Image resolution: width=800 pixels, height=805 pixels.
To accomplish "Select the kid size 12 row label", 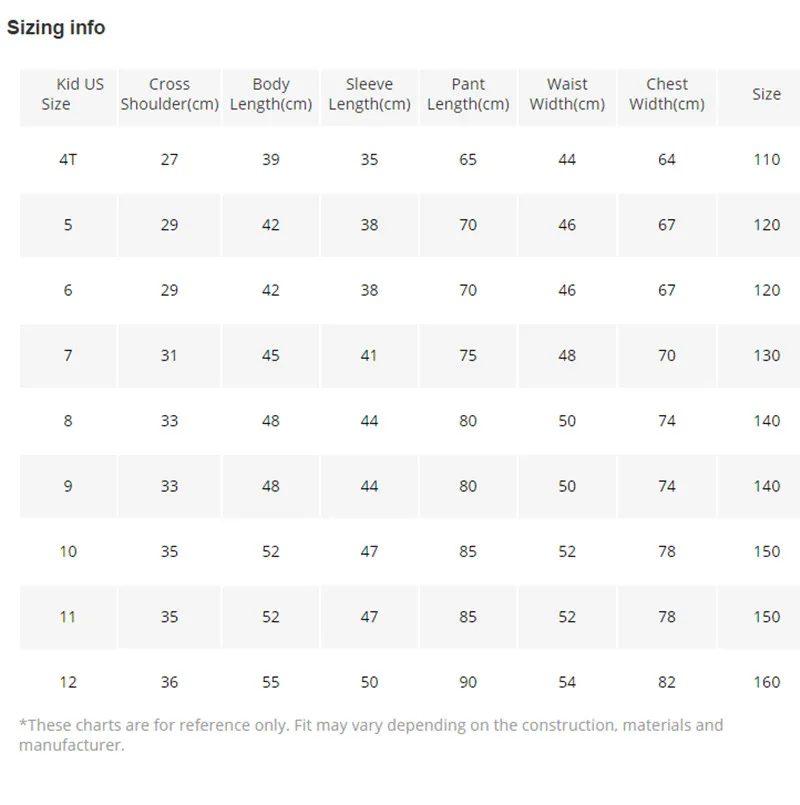I will (68, 682).
